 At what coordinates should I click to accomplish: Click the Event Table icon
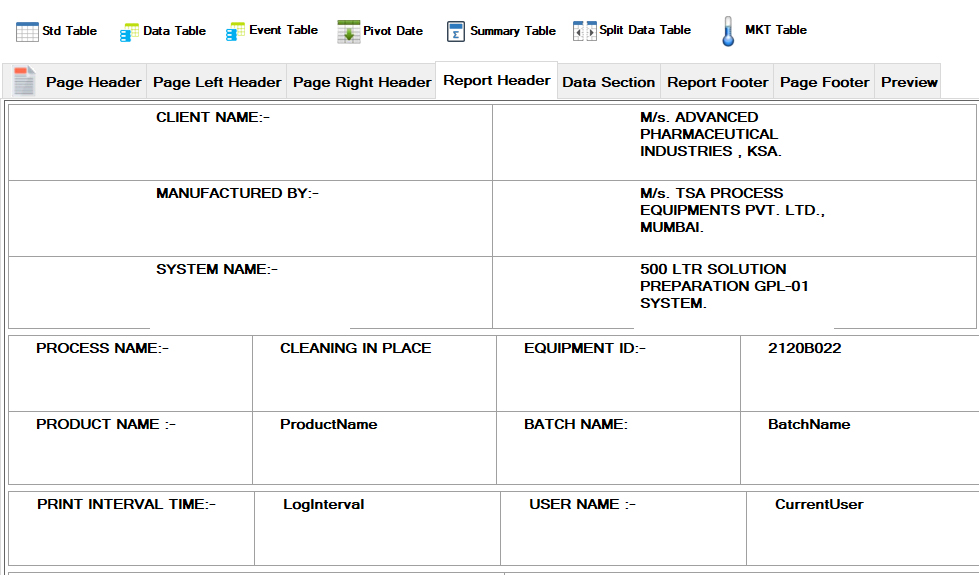235,32
